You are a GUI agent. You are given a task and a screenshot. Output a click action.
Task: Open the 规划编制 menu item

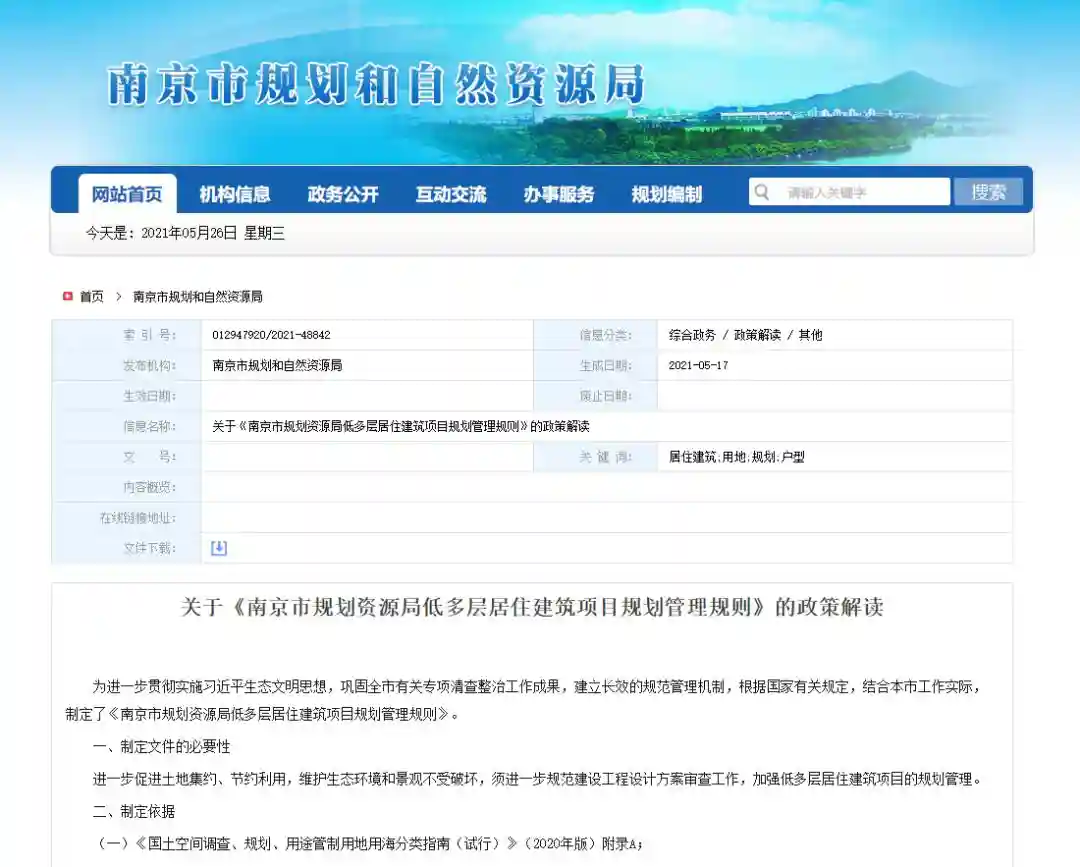(666, 194)
